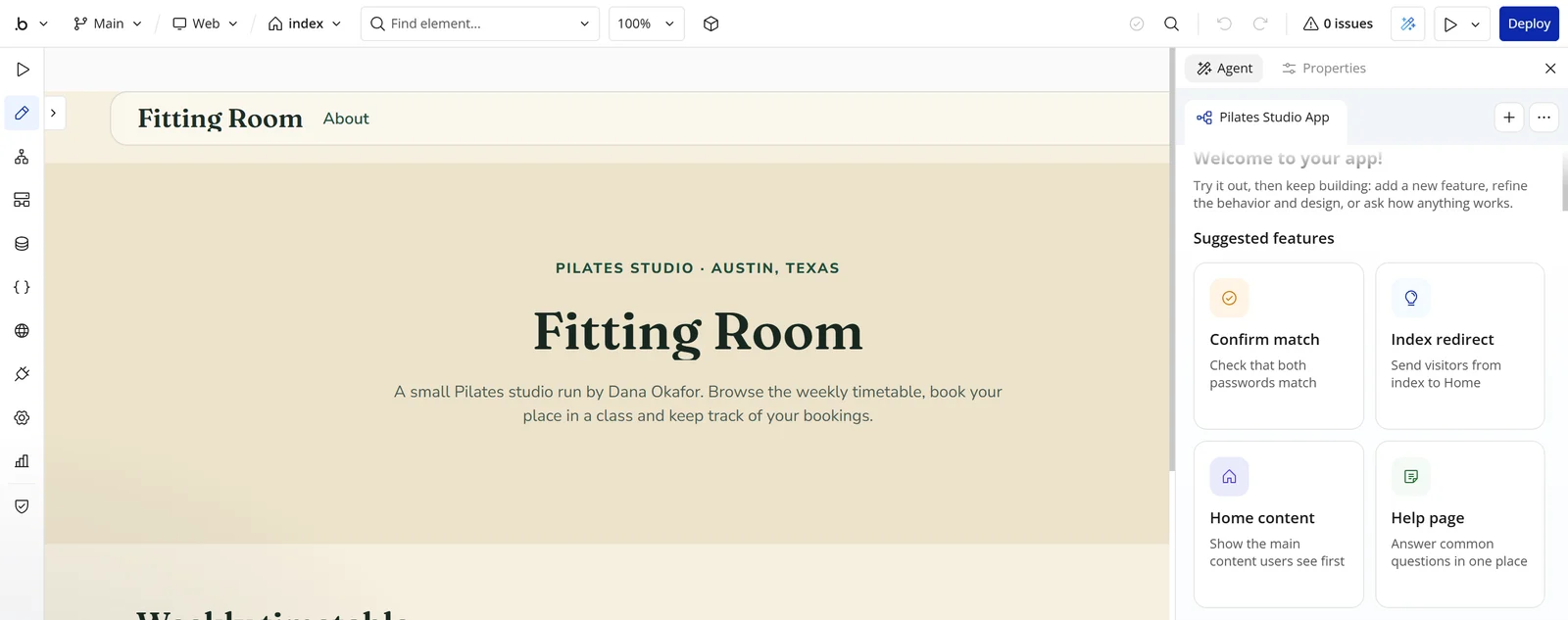Open the 0 issues checker
The width and height of the screenshot is (1568, 620).
(1338, 24)
